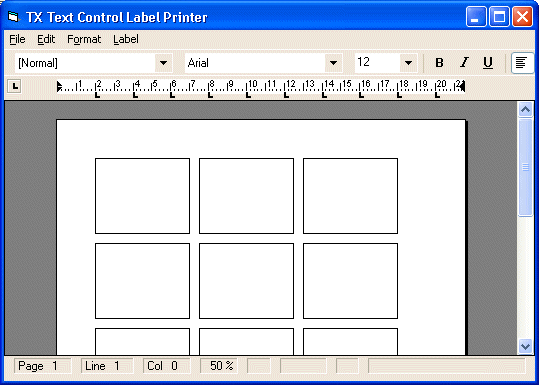
Task: Minimize the Label Printer window
Action: (x=476, y=16)
